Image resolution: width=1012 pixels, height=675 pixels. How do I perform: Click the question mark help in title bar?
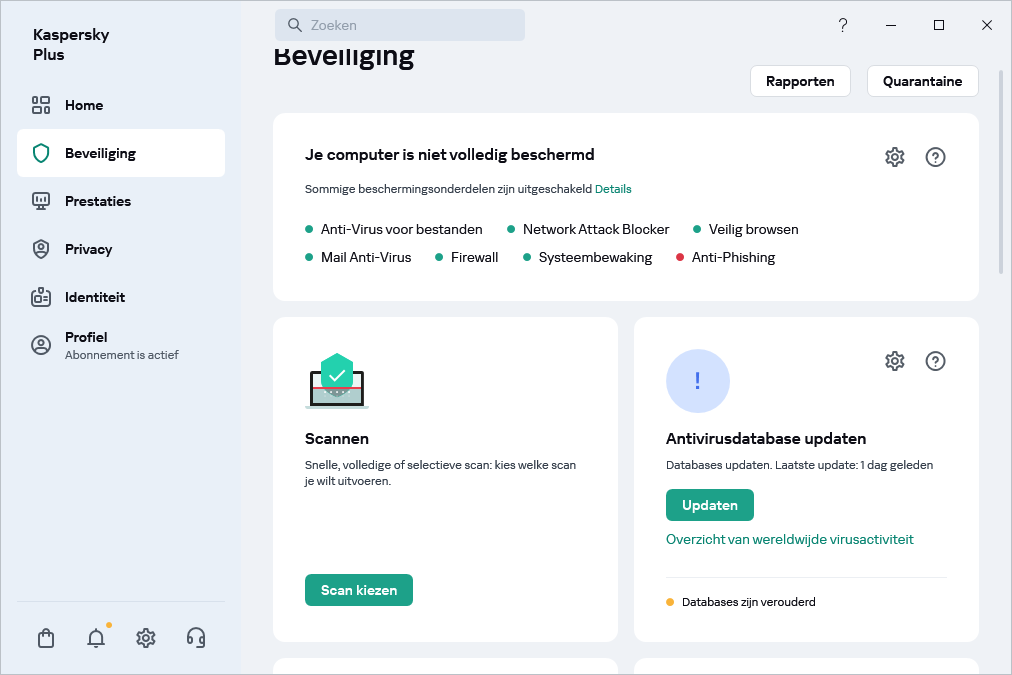pos(843,25)
